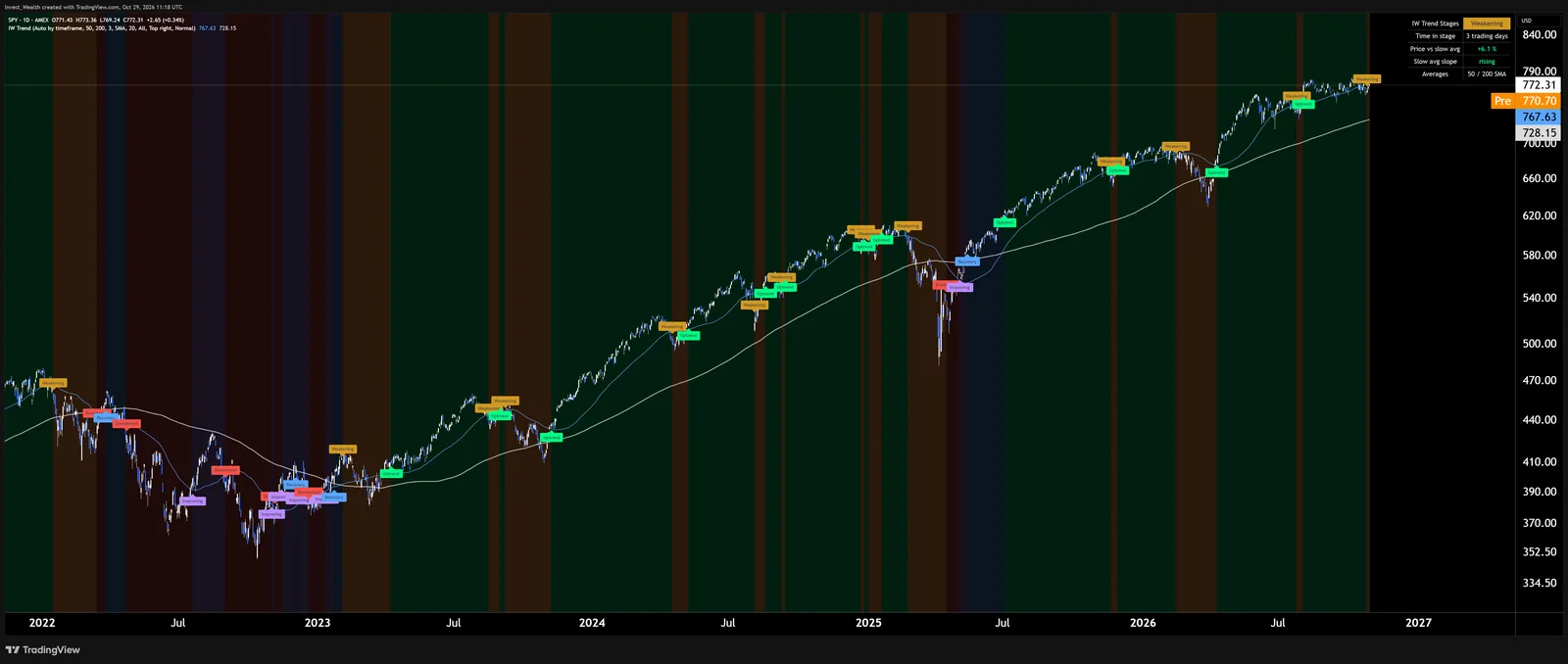Click the 410.00 price axis level

coord(1539,461)
